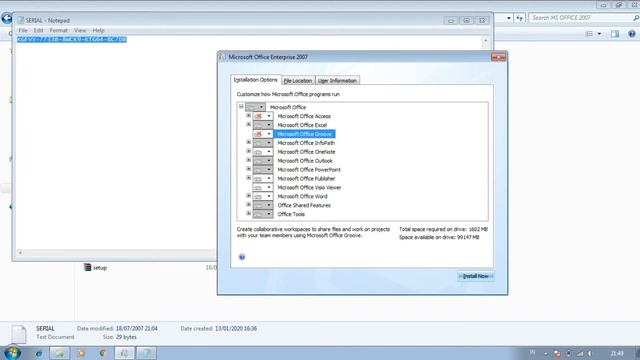Open the Windows Start menu orb
Viewport: 640px width, 360px height.
[x=12, y=353]
